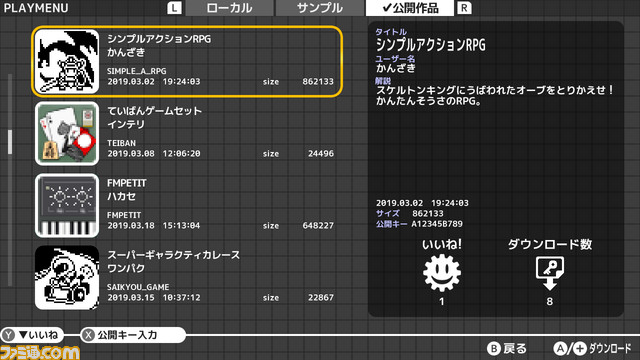Click the download count key icon
Screen dimensions: 640x360
pyautogui.click(x=550, y=273)
